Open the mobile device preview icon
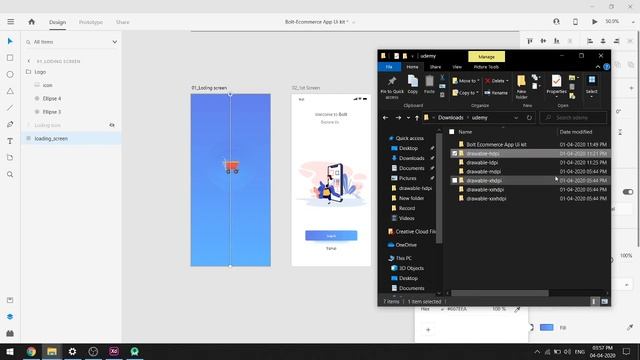Image resolution: width=640 pixels, height=360 pixels. (x=575, y=22)
